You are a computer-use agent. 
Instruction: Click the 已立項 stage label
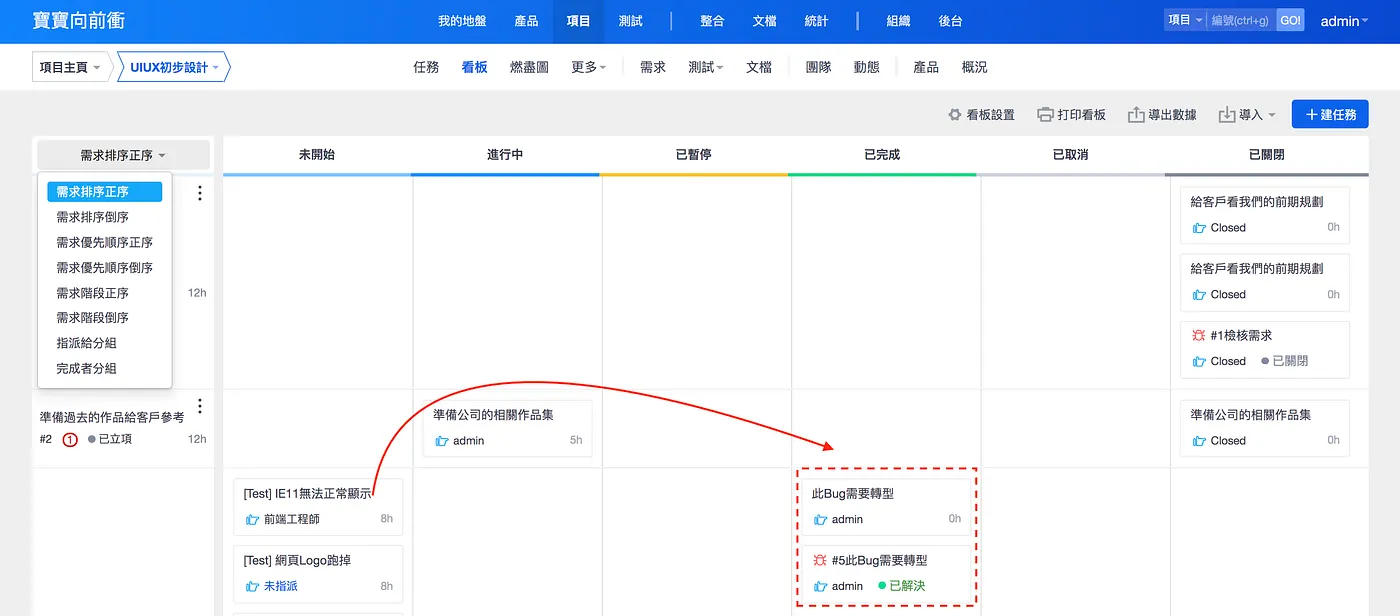tap(111, 439)
